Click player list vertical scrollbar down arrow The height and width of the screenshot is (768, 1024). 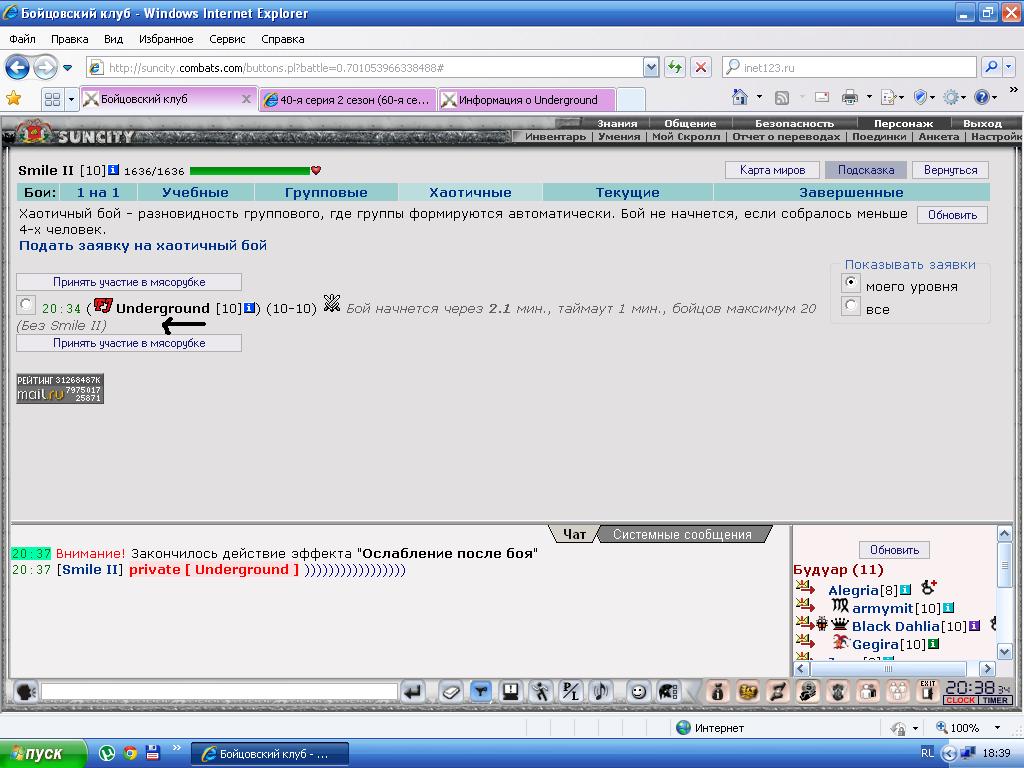point(1005,650)
